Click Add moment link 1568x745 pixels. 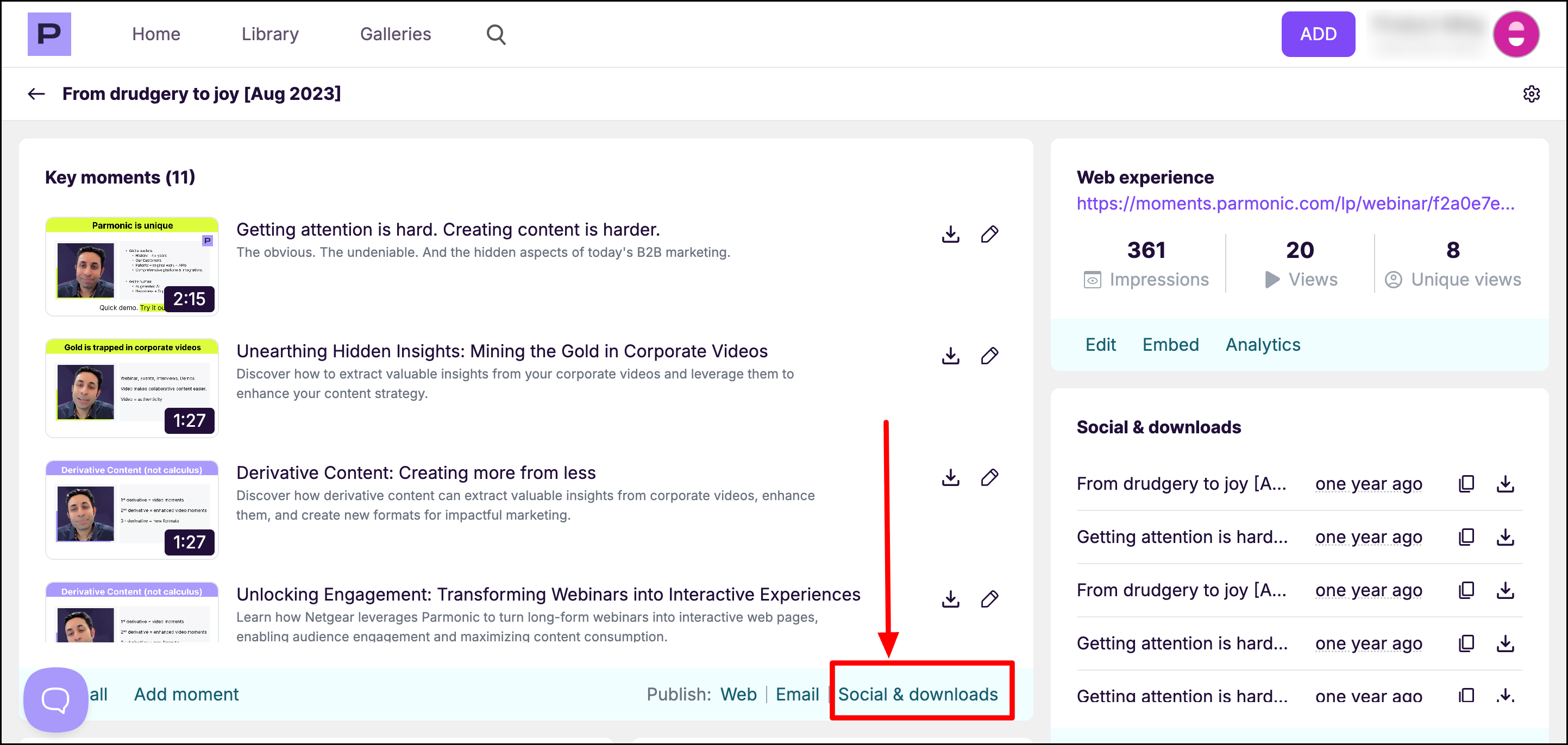(186, 695)
